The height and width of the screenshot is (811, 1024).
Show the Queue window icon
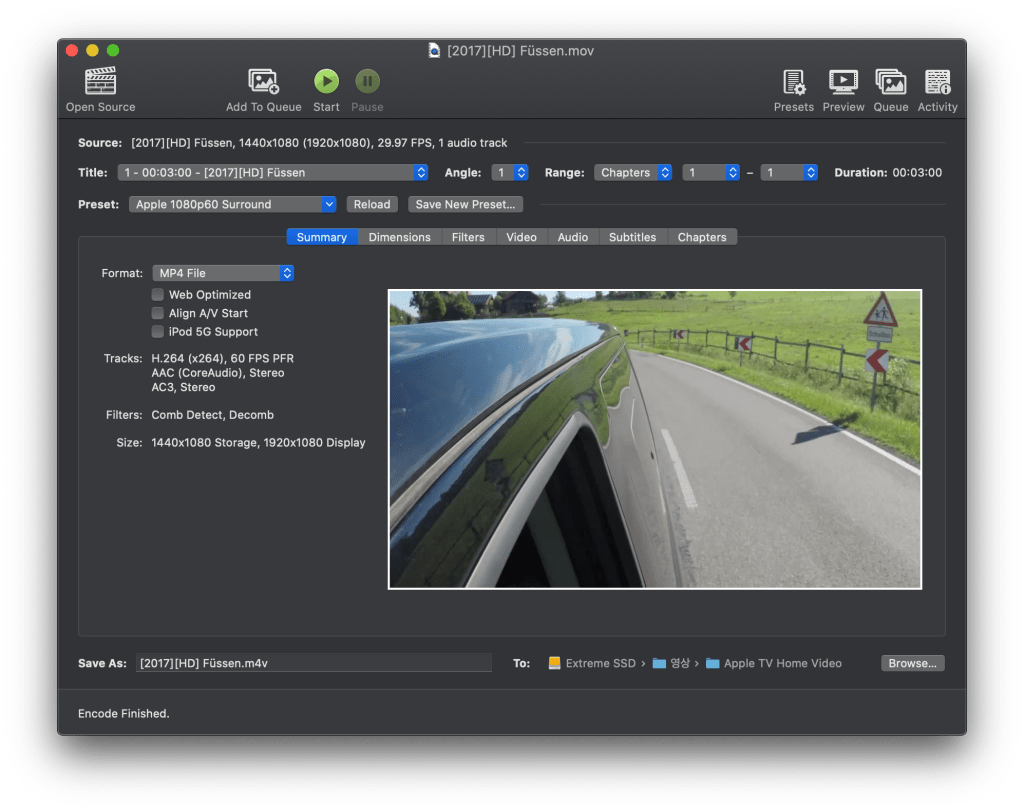[890, 82]
